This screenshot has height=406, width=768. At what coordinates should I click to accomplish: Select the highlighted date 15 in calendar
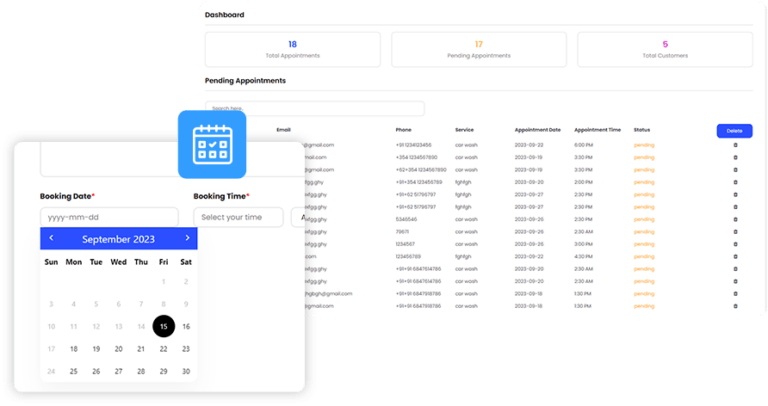click(x=164, y=326)
